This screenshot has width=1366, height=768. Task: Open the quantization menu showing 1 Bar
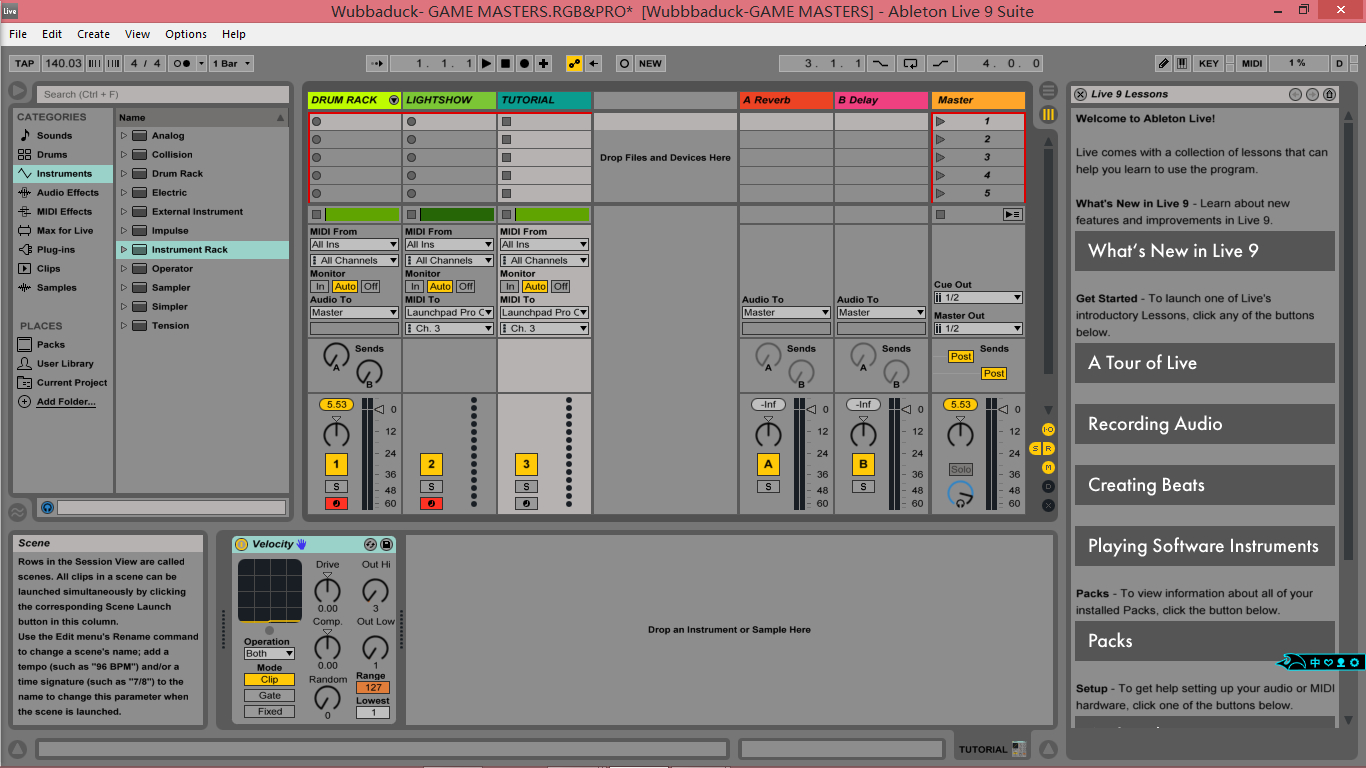coord(232,63)
